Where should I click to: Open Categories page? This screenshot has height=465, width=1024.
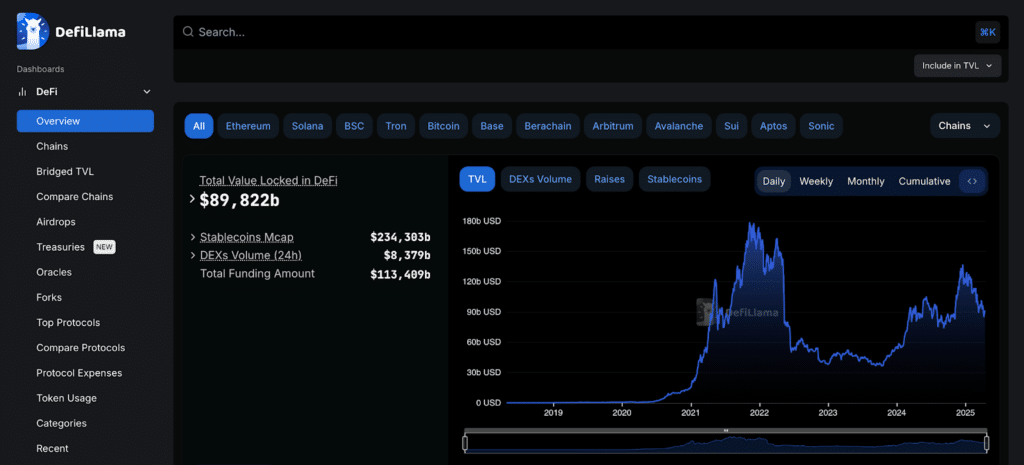(x=61, y=423)
